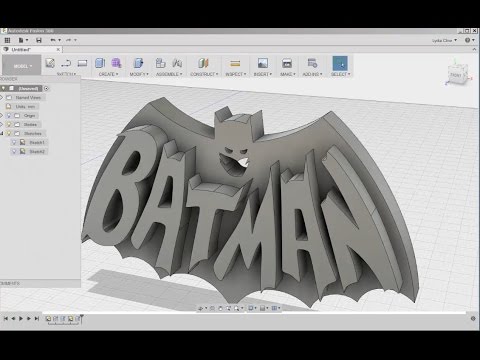The height and width of the screenshot is (360, 480).
Task: Open the CREATE dropdown menu
Action: [109, 74]
